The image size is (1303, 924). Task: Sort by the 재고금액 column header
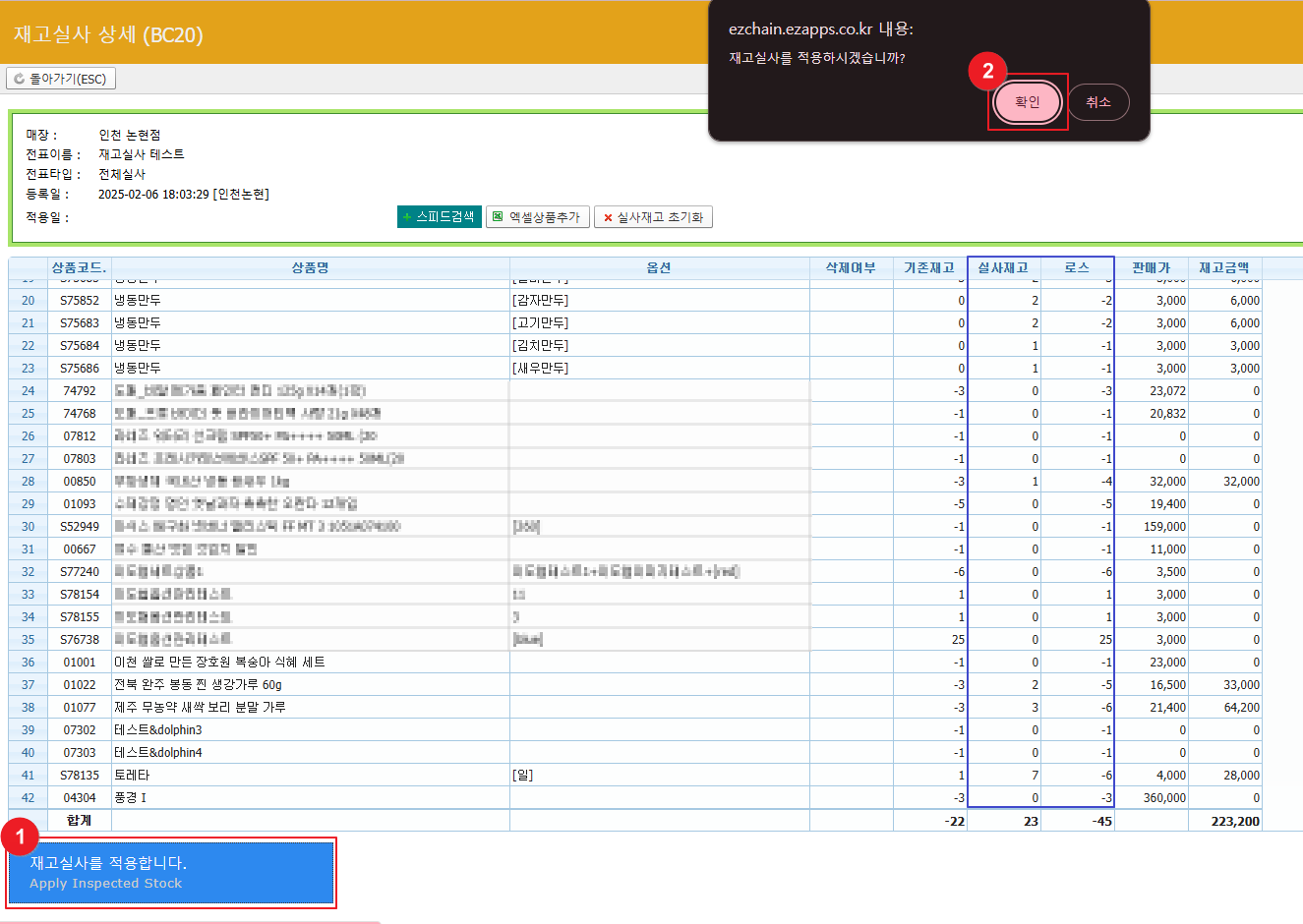point(1224,267)
